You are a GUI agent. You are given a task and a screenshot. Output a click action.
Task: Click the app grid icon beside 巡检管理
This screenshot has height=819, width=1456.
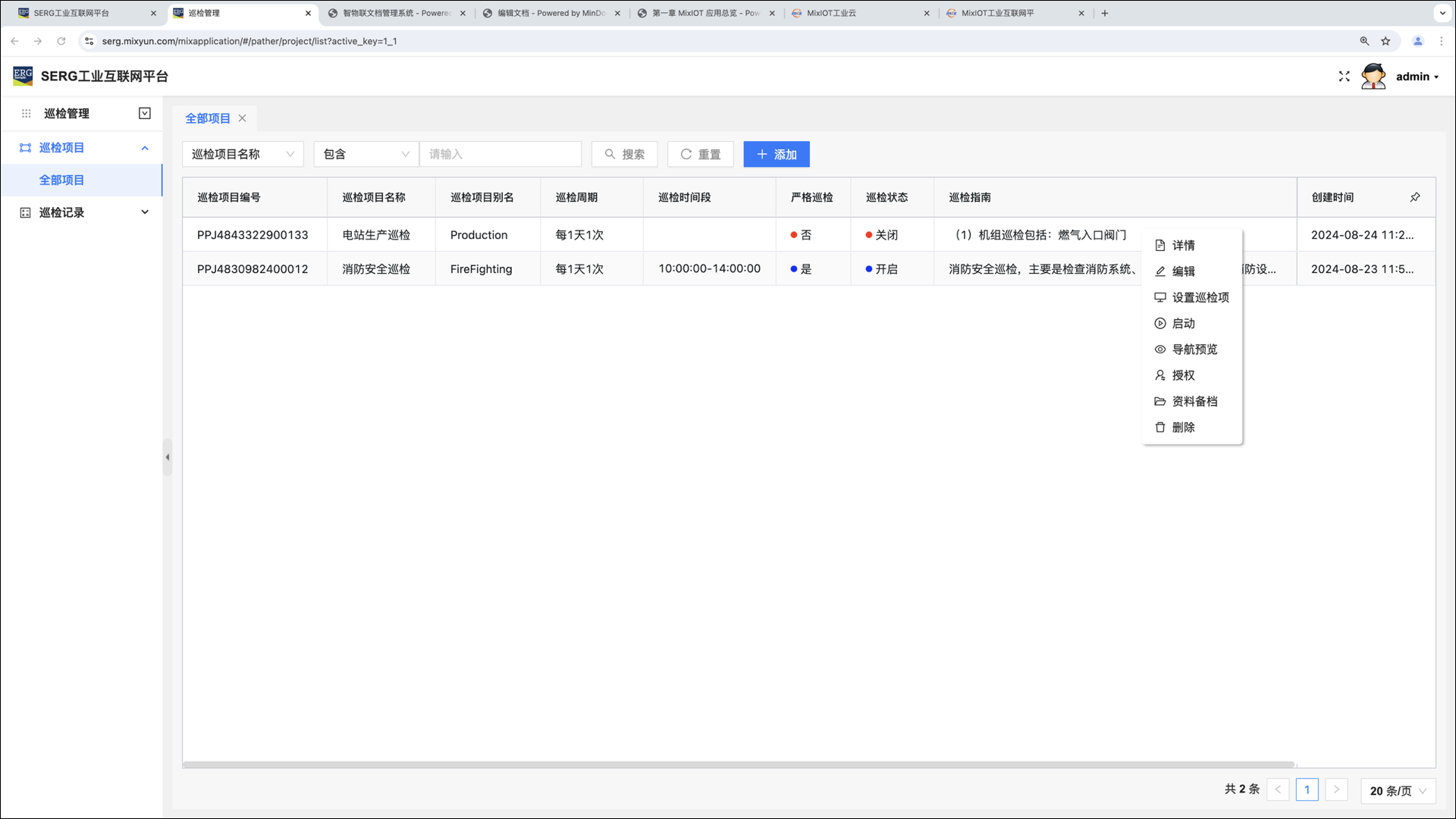click(26, 114)
